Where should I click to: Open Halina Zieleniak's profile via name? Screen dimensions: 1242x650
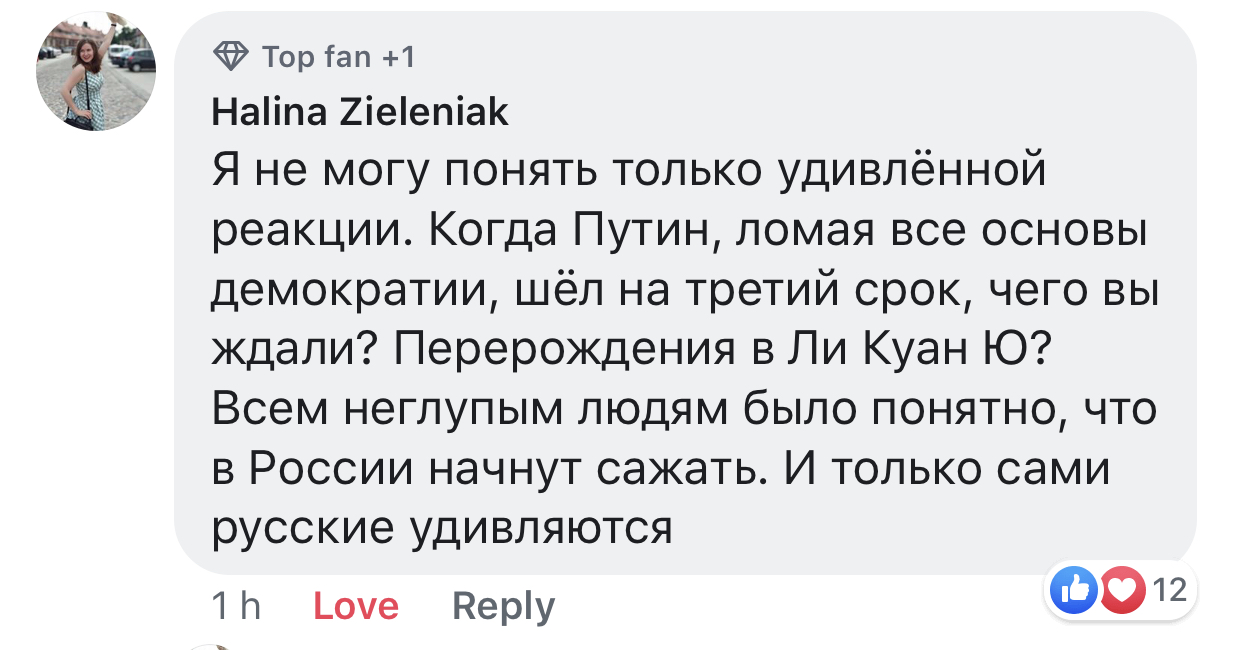coord(360,113)
